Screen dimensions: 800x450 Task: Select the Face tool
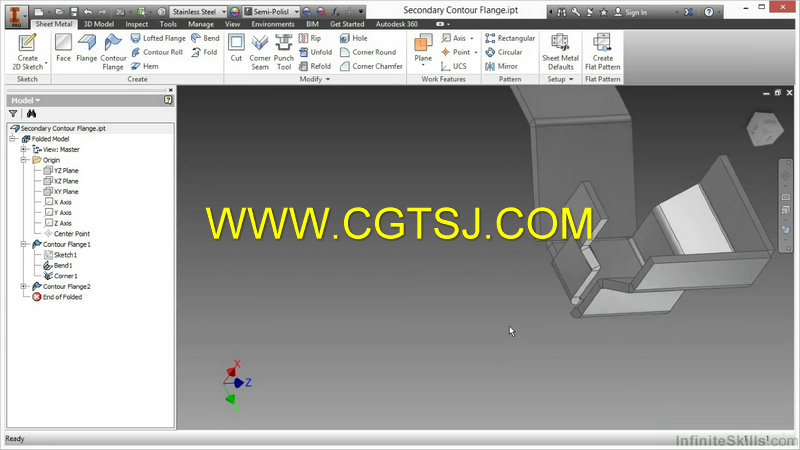click(63, 48)
